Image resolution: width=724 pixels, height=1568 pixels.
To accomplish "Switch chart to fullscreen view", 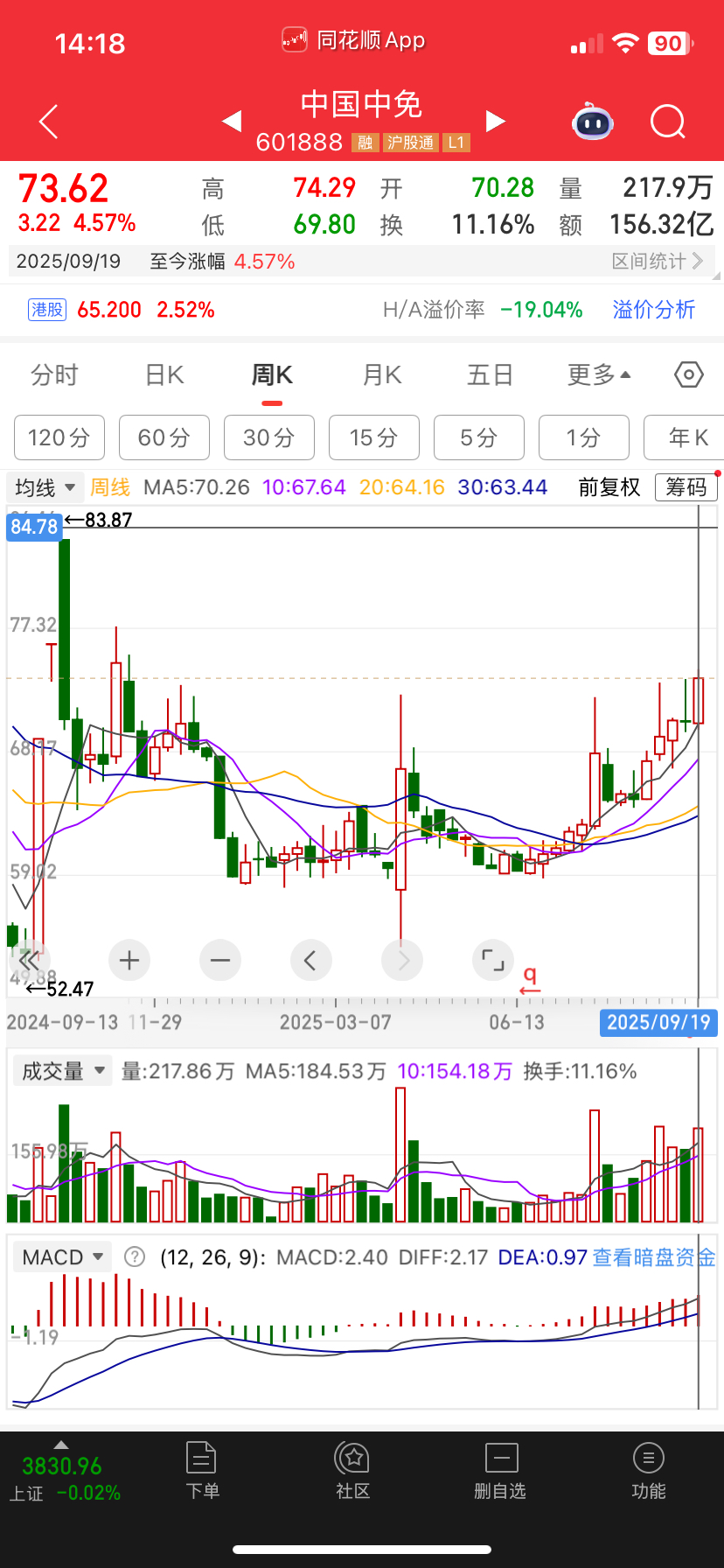I will (x=493, y=961).
